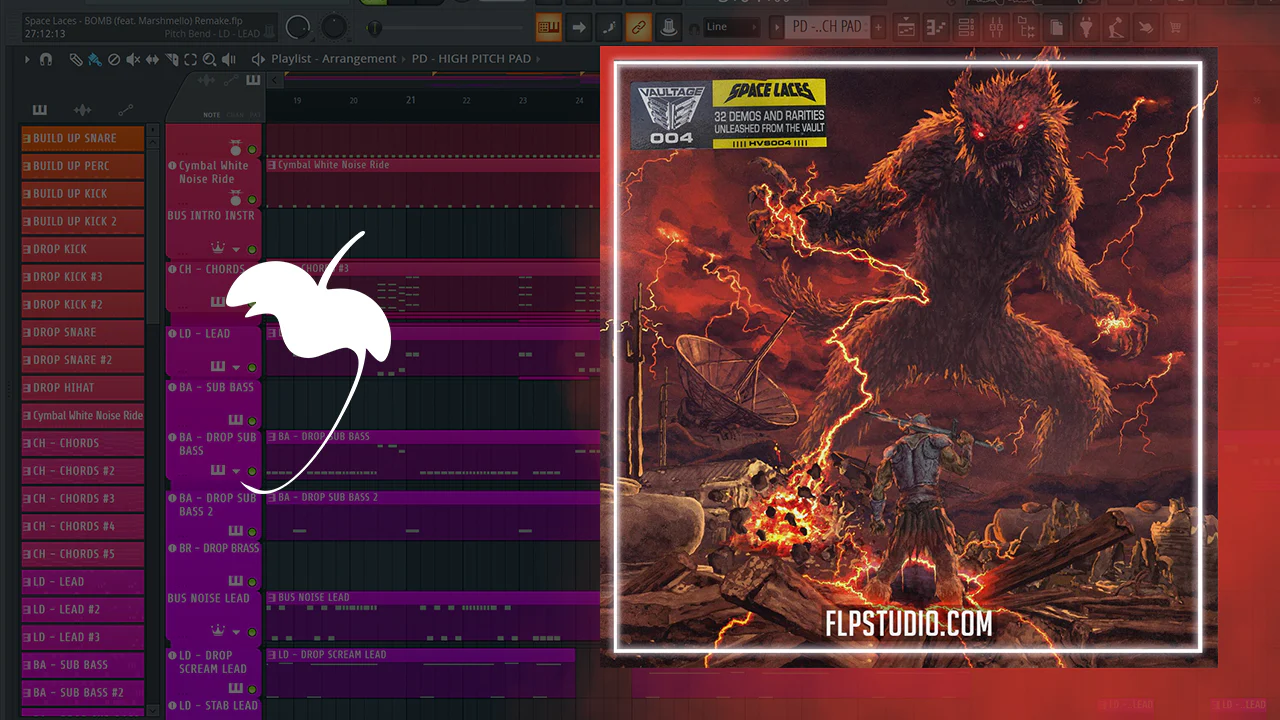Mute the BA - DROP SUB BASS track

pos(252,471)
